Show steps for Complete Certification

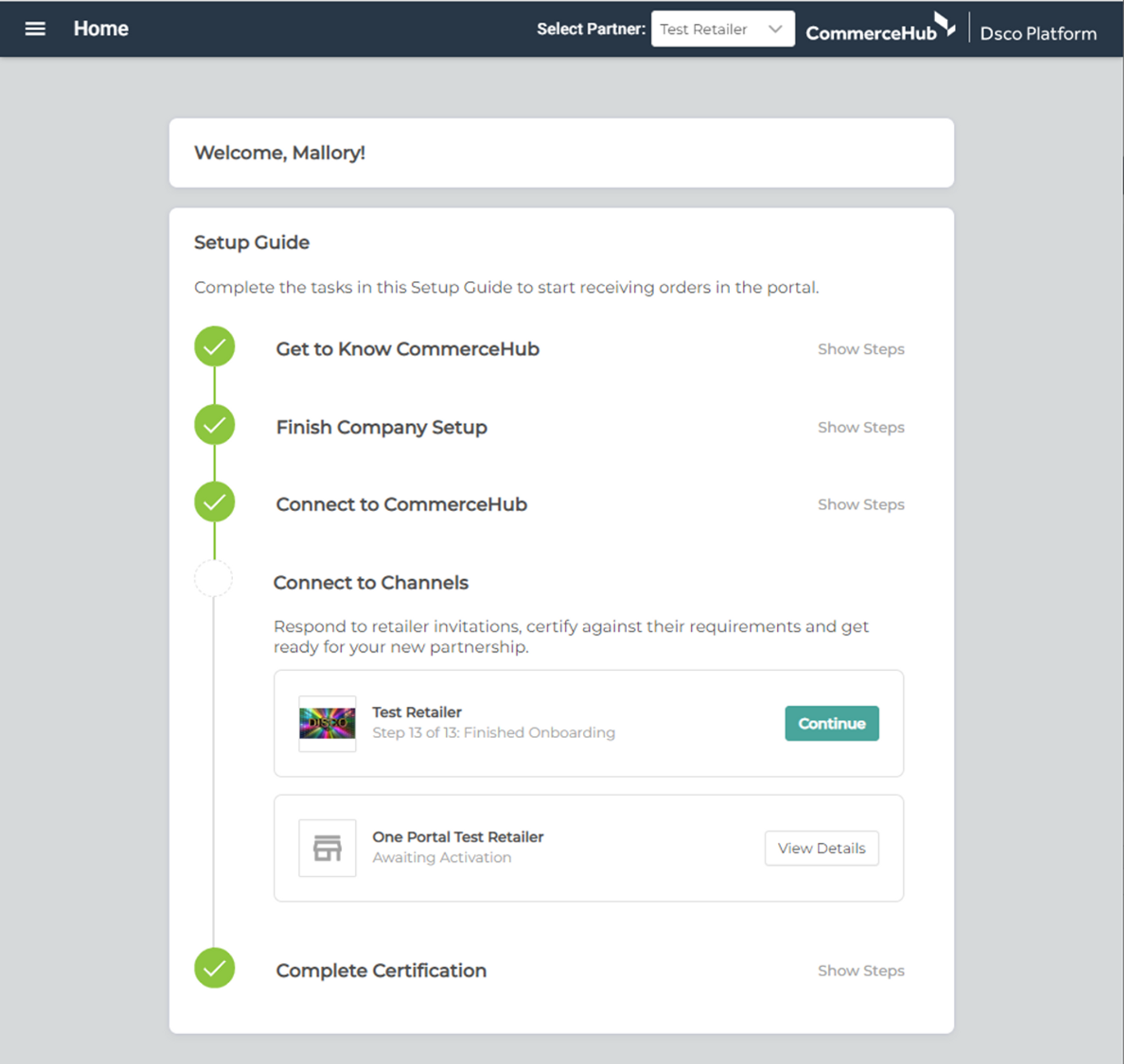click(x=861, y=971)
